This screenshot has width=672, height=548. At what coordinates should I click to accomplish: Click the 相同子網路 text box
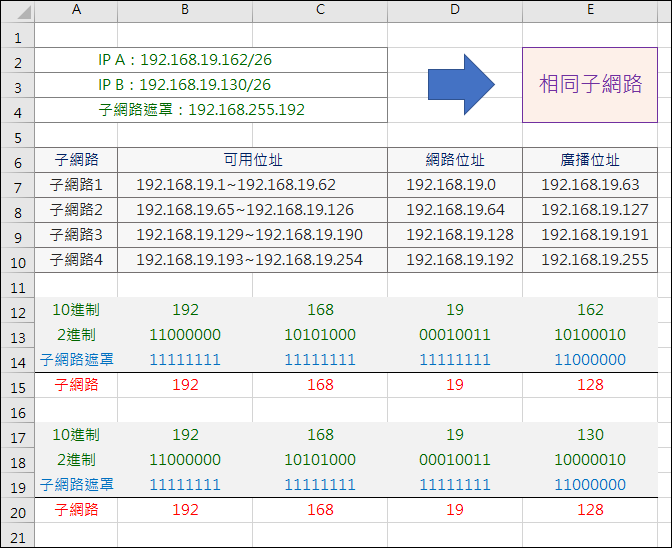pos(590,85)
